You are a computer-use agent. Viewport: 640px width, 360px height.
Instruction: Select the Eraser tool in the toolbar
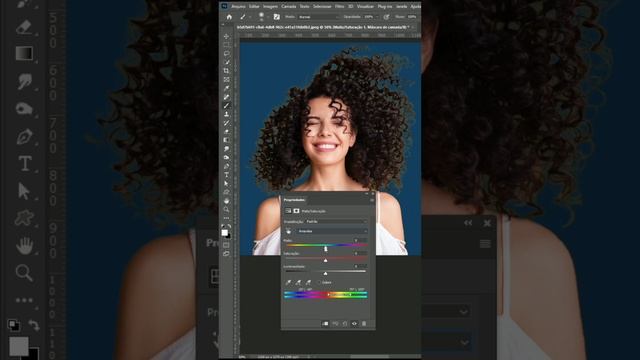tap(226, 131)
